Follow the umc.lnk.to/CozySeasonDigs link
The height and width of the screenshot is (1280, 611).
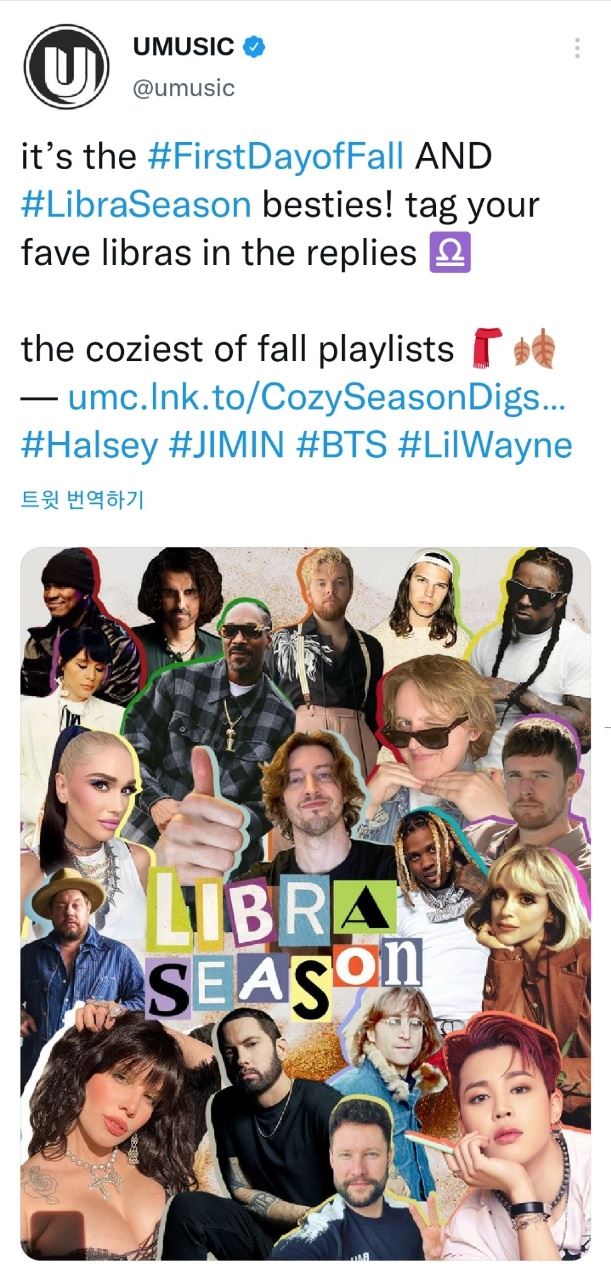pyautogui.click(x=317, y=398)
